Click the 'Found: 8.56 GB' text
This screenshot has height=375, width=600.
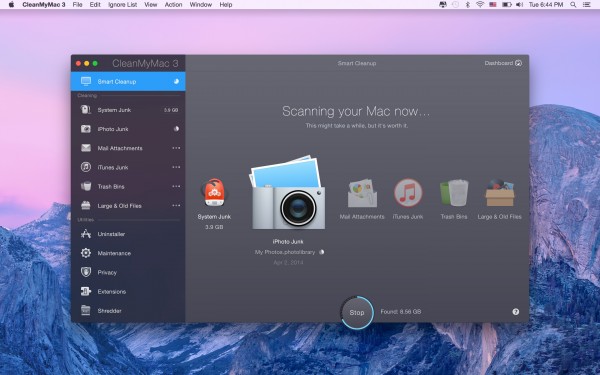[401, 312]
